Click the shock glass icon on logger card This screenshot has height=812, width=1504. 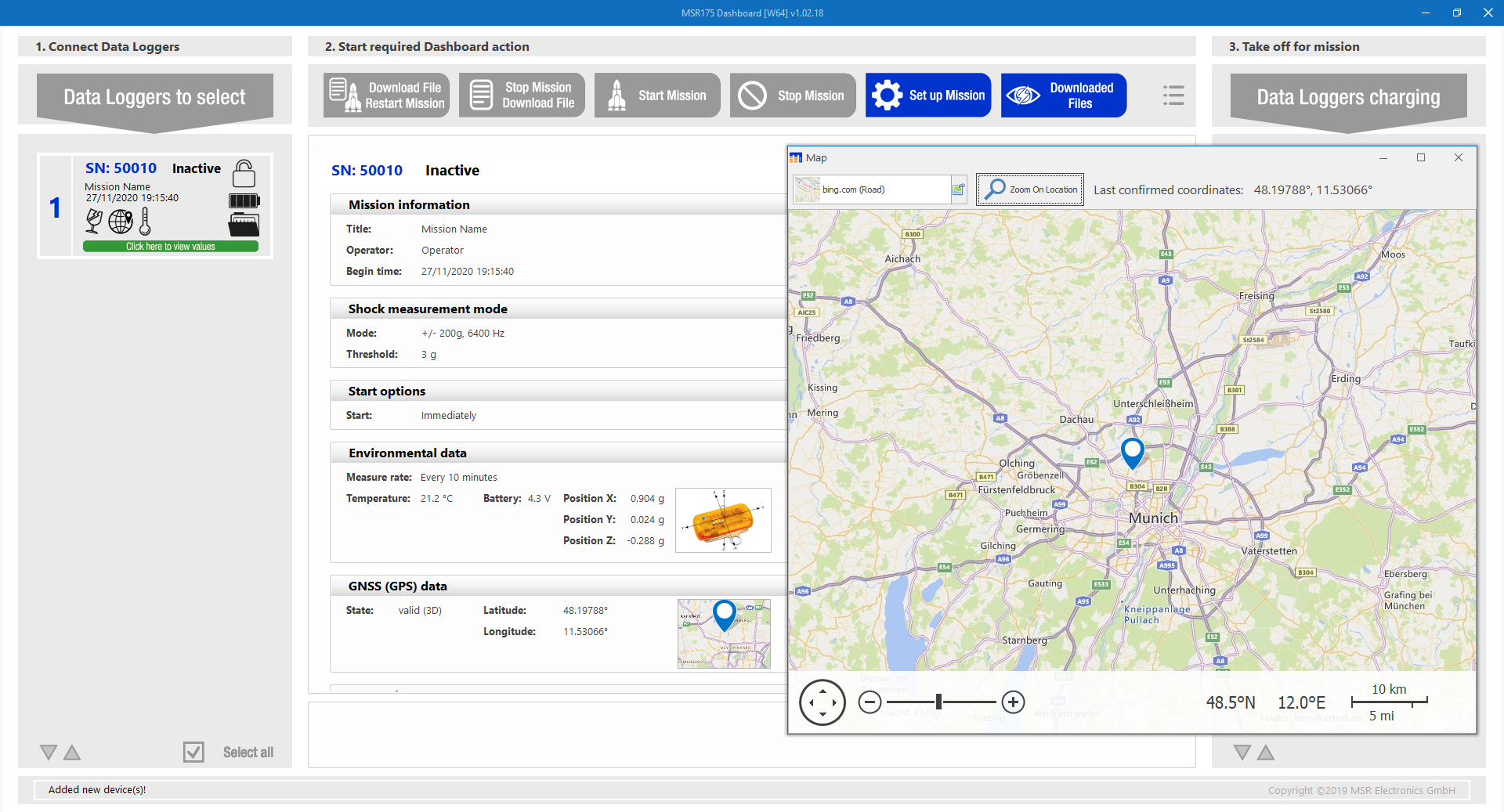click(x=94, y=222)
